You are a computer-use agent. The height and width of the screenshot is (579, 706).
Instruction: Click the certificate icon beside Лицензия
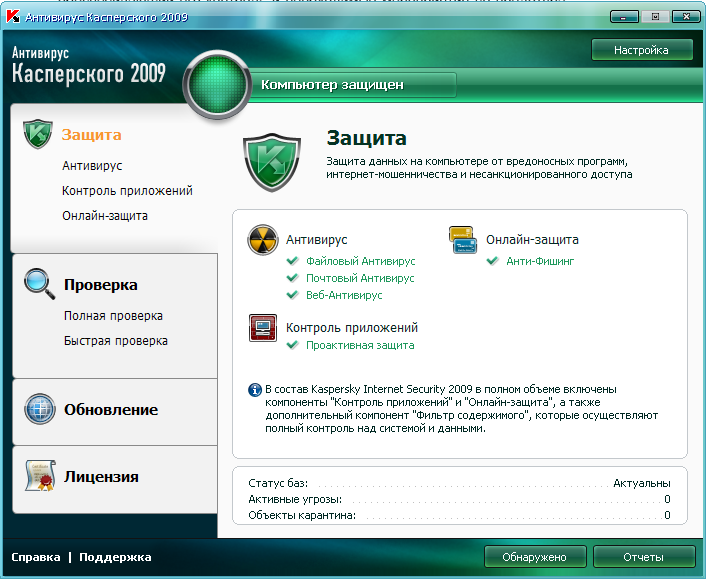(40, 475)
